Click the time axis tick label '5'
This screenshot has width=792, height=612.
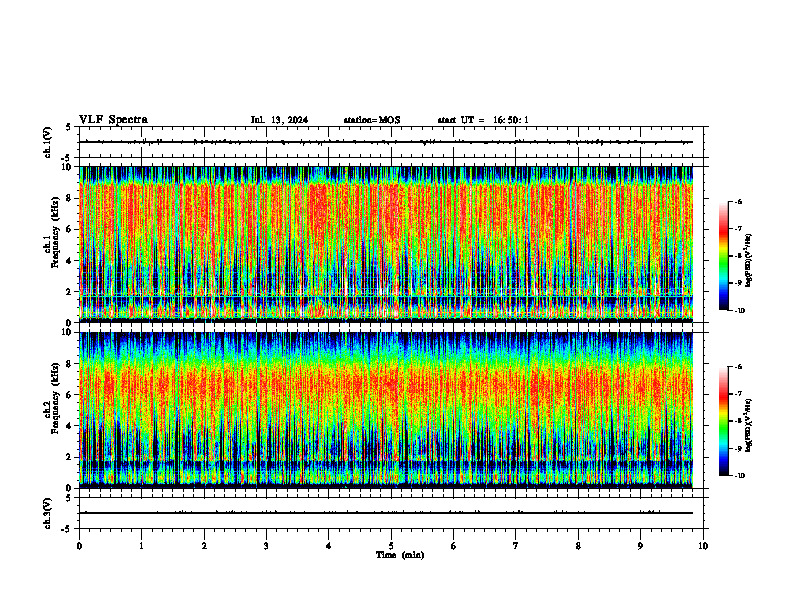[391, 546]
